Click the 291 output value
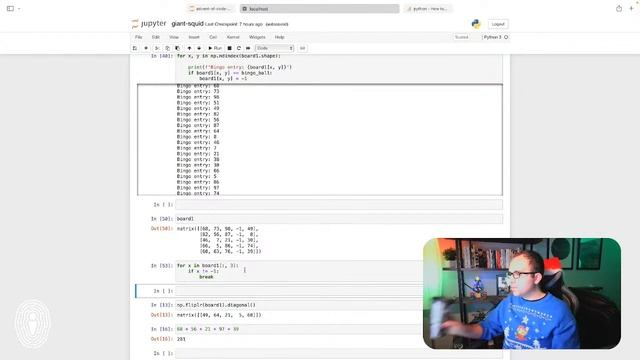The width and height of the screenshot is (640, 360). pos(181,339)
